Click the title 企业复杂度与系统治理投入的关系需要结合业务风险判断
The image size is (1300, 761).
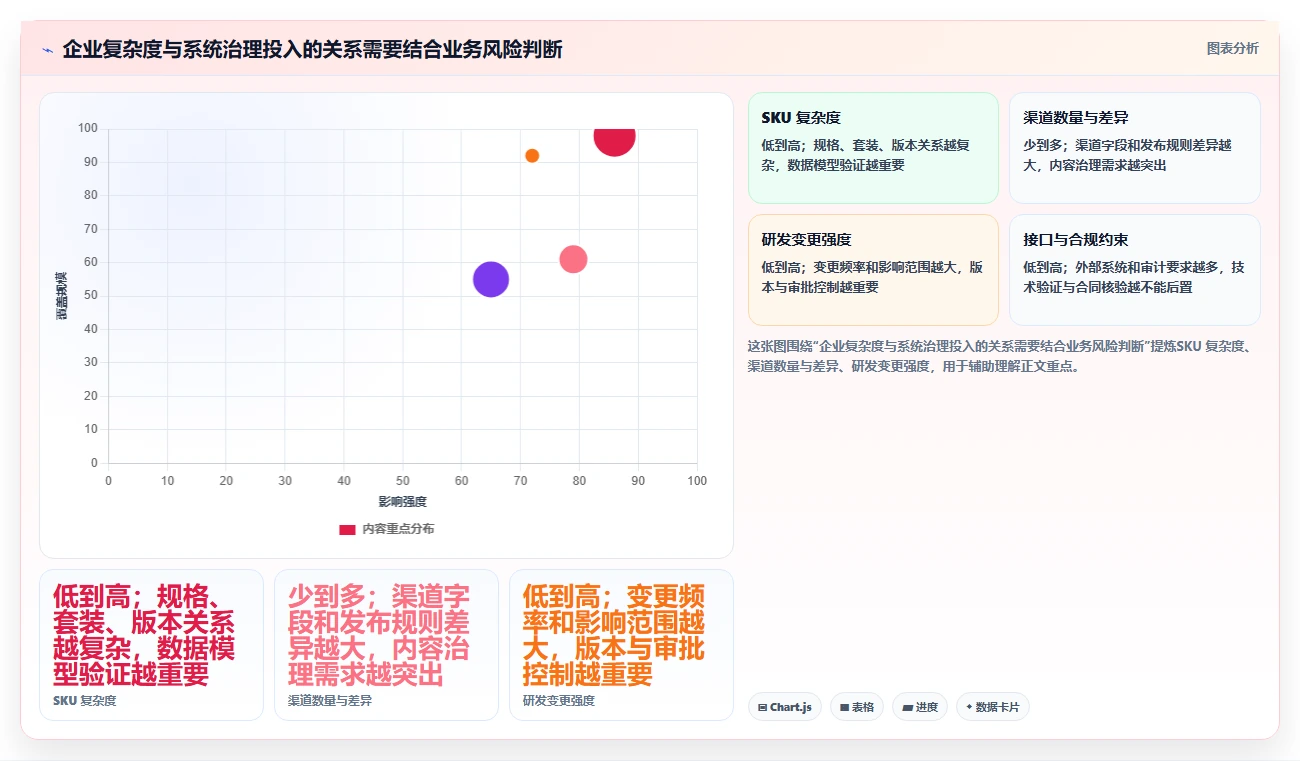tap(312, 50)
